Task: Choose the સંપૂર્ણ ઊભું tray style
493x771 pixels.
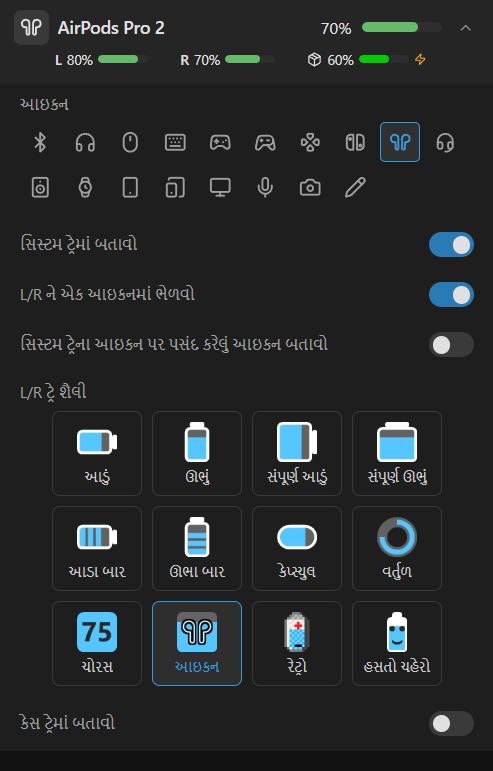Action: [397, 453]
